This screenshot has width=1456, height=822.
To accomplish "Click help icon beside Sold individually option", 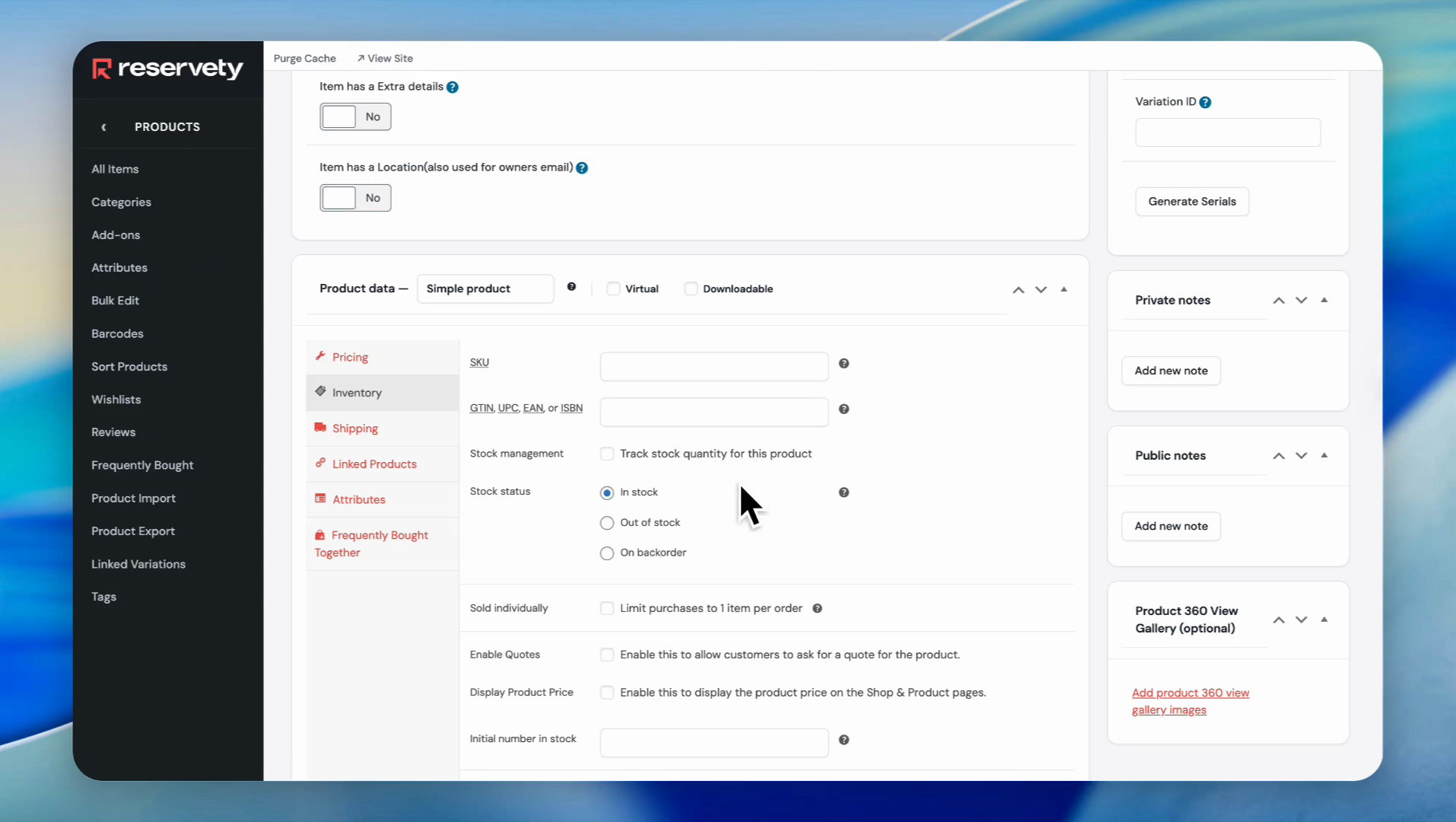I will (817, 608).
